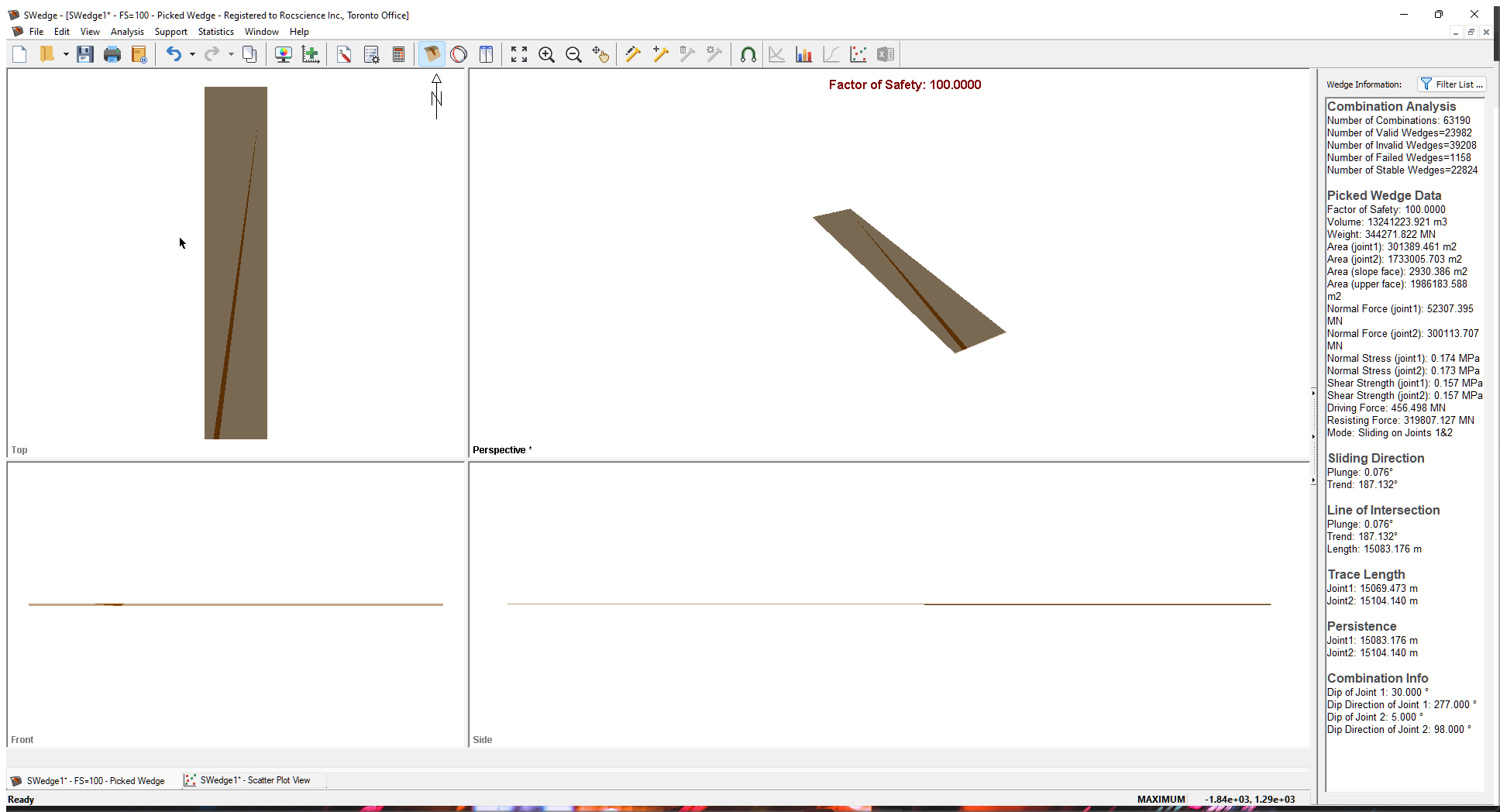Click the Side view label
The image size is (1500, 812).
tap(483, 740)
